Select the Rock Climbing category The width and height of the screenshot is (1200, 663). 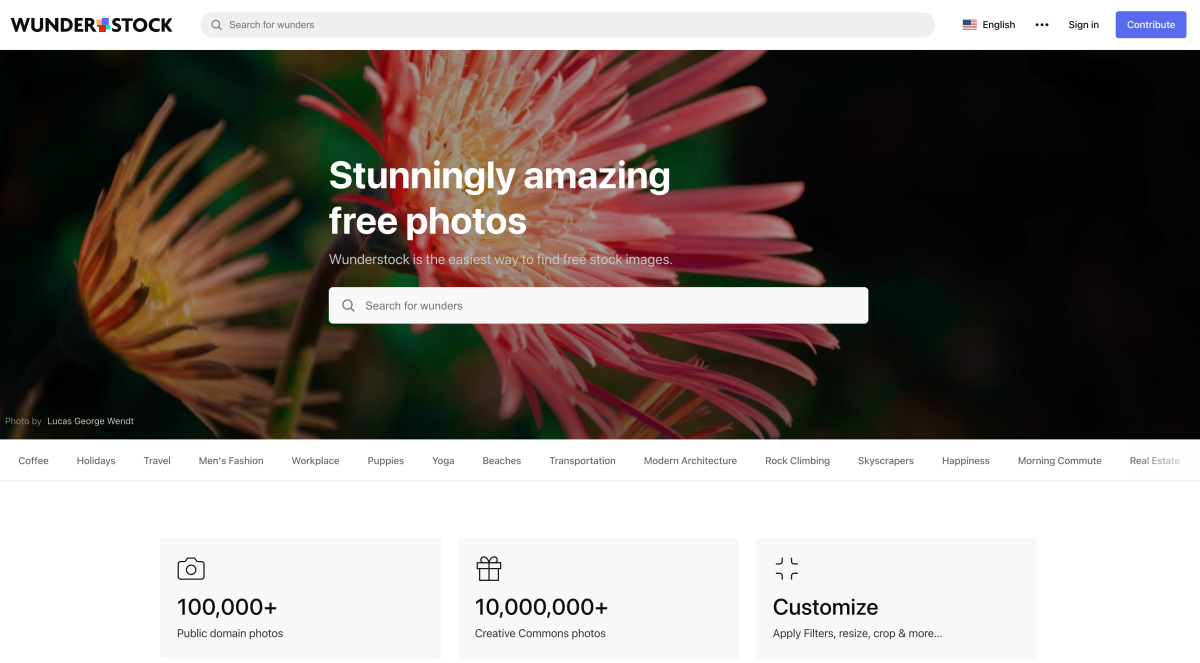coord(797,461)
